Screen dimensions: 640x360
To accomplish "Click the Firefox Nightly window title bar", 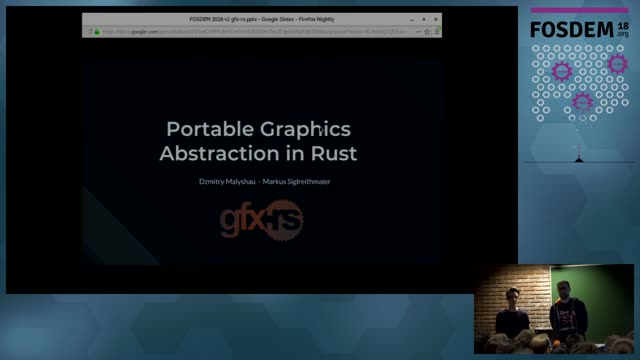I will 262,19.
